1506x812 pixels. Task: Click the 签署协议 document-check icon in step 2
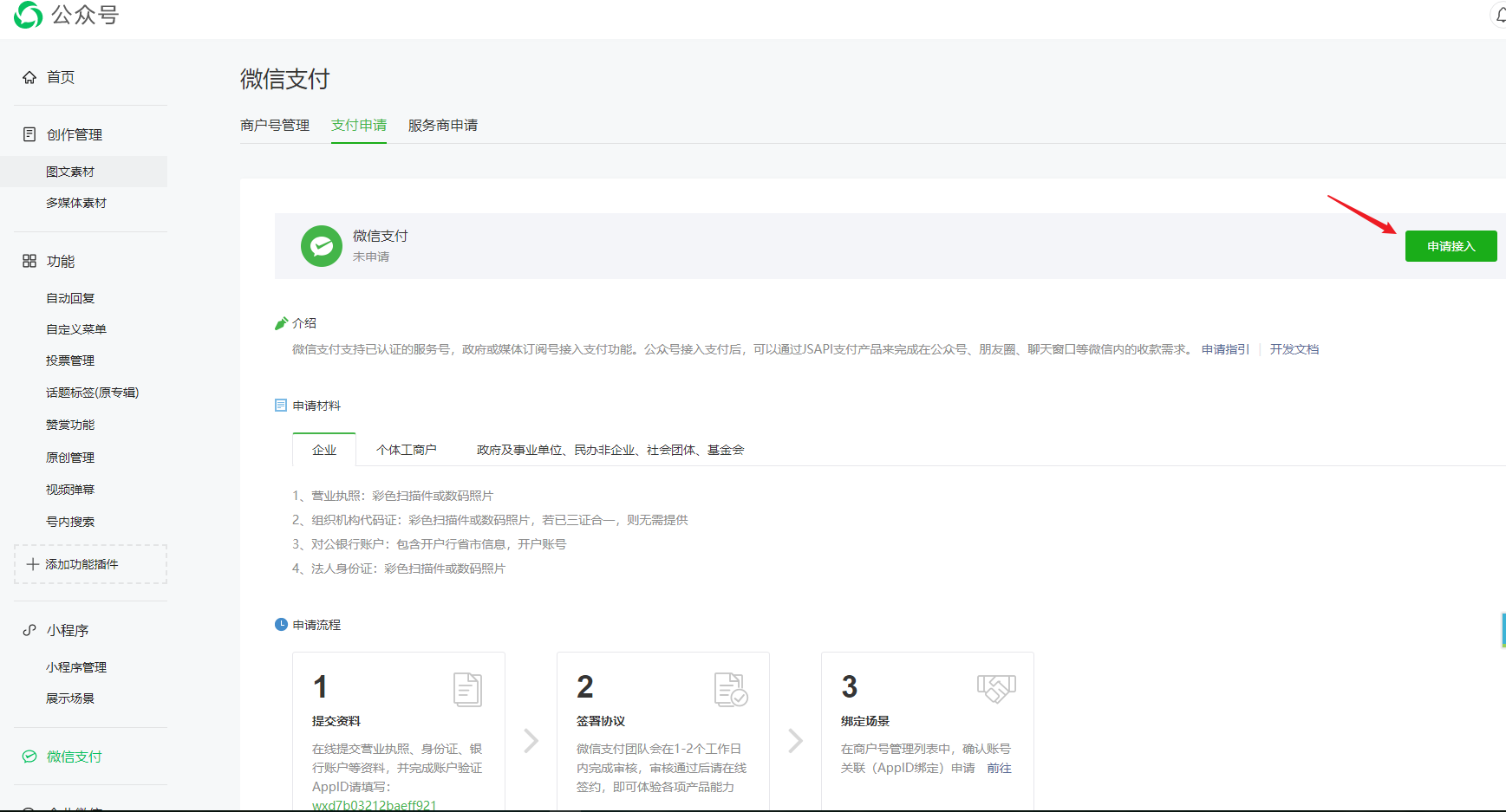pyautogui.click(x=731, y=690)
